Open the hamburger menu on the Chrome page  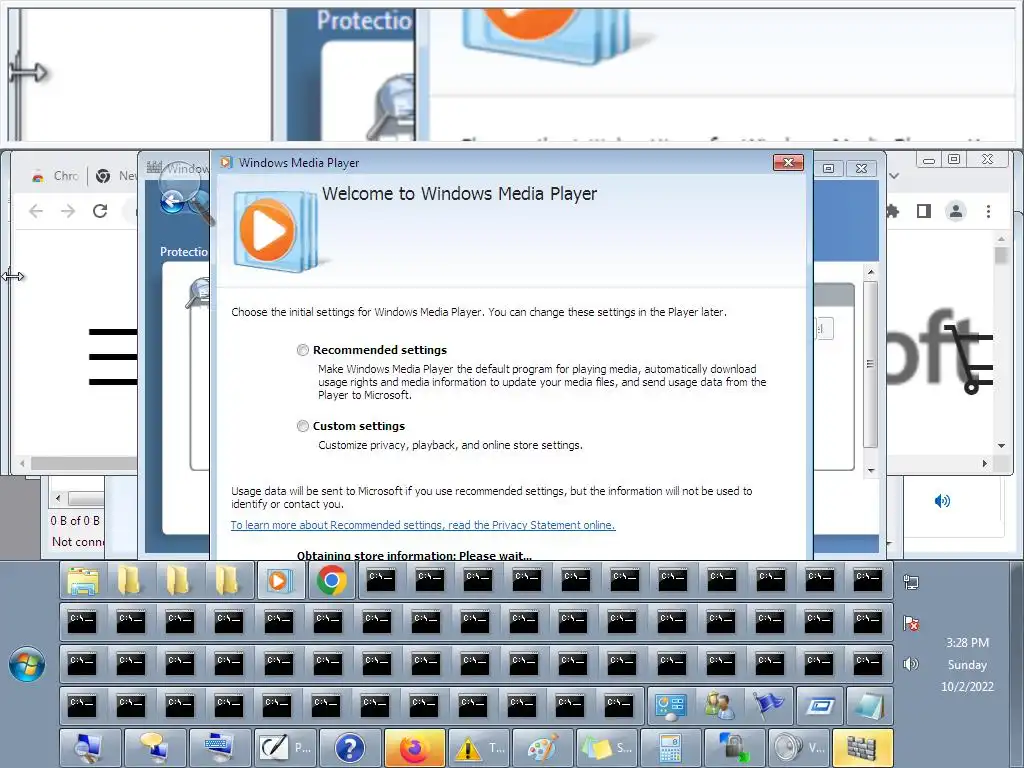[x=113, y=357]
